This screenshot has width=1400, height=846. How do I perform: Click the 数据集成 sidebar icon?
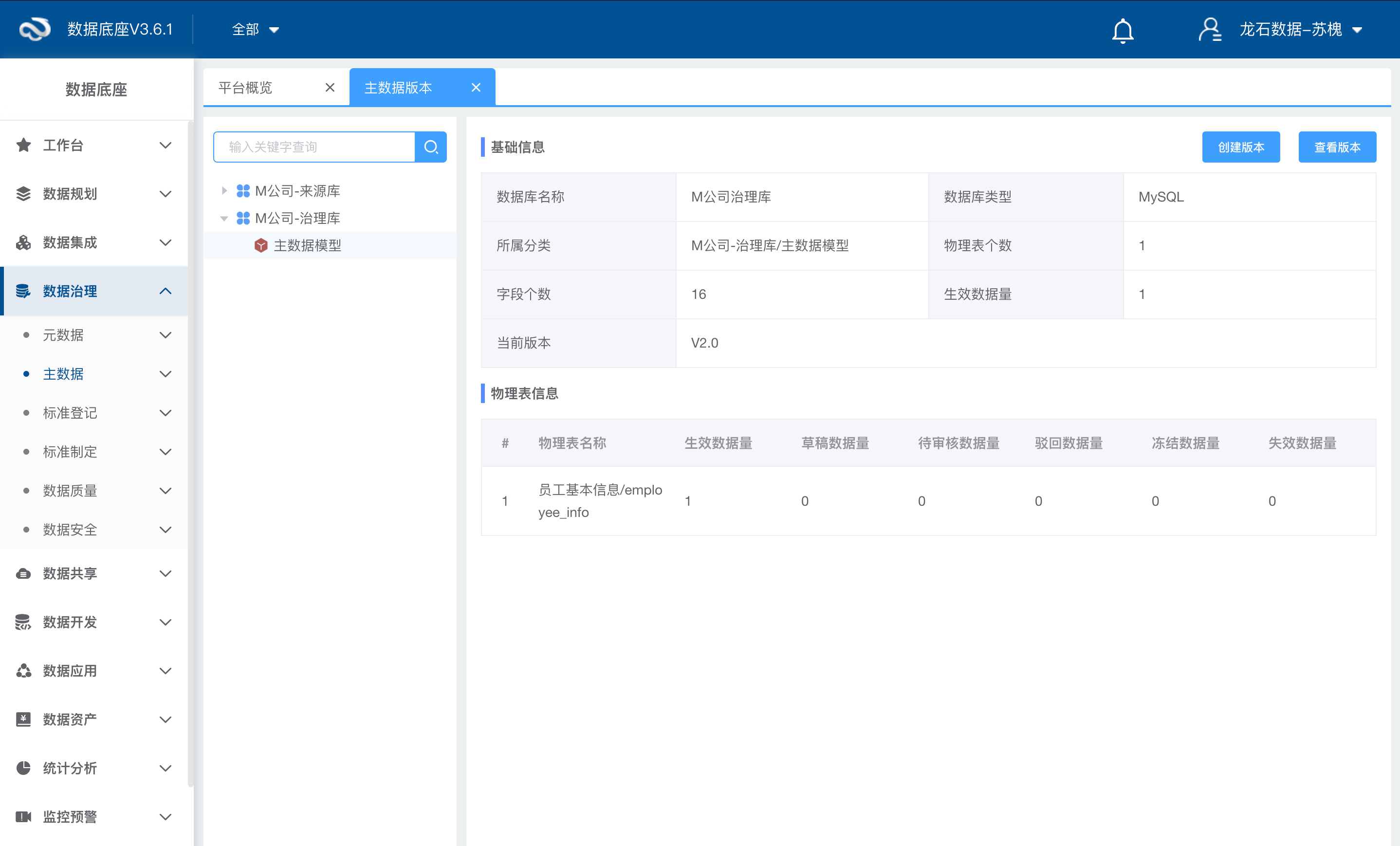(x=23, y=242)
